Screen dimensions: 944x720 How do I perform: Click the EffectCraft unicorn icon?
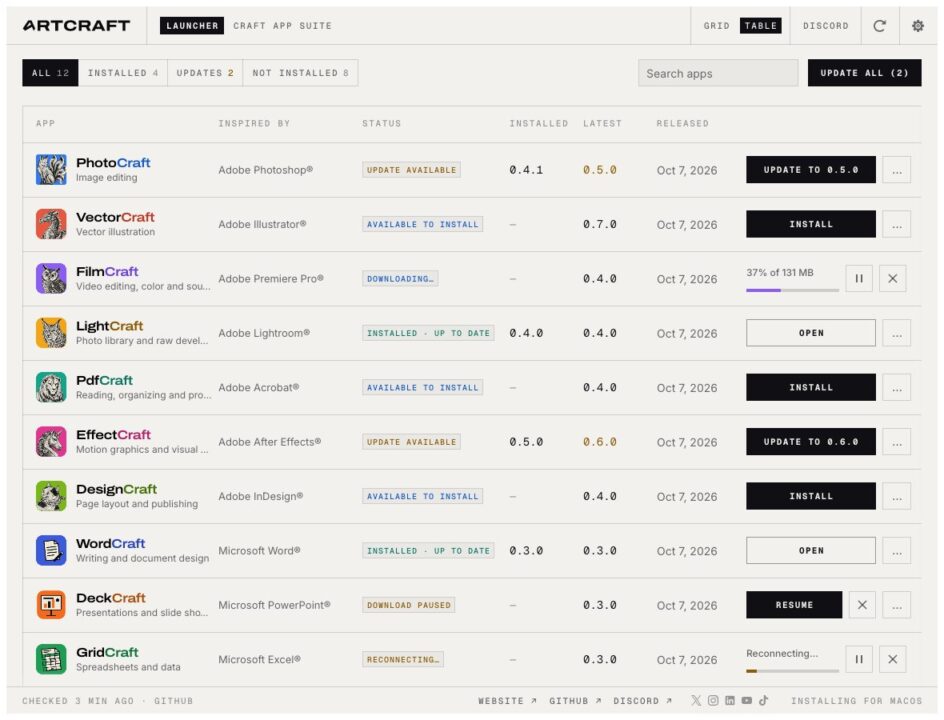[x=51, y=442]
